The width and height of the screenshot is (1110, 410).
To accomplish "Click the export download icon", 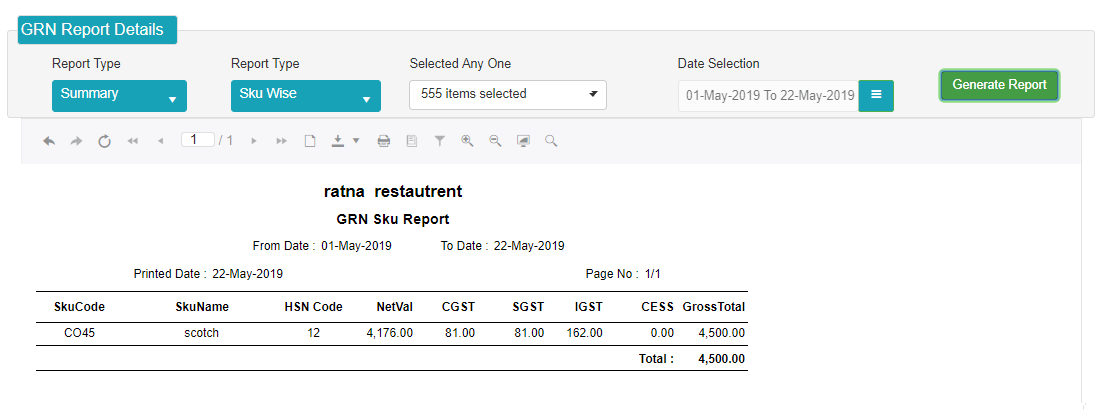I will click(x=338, y=141).
